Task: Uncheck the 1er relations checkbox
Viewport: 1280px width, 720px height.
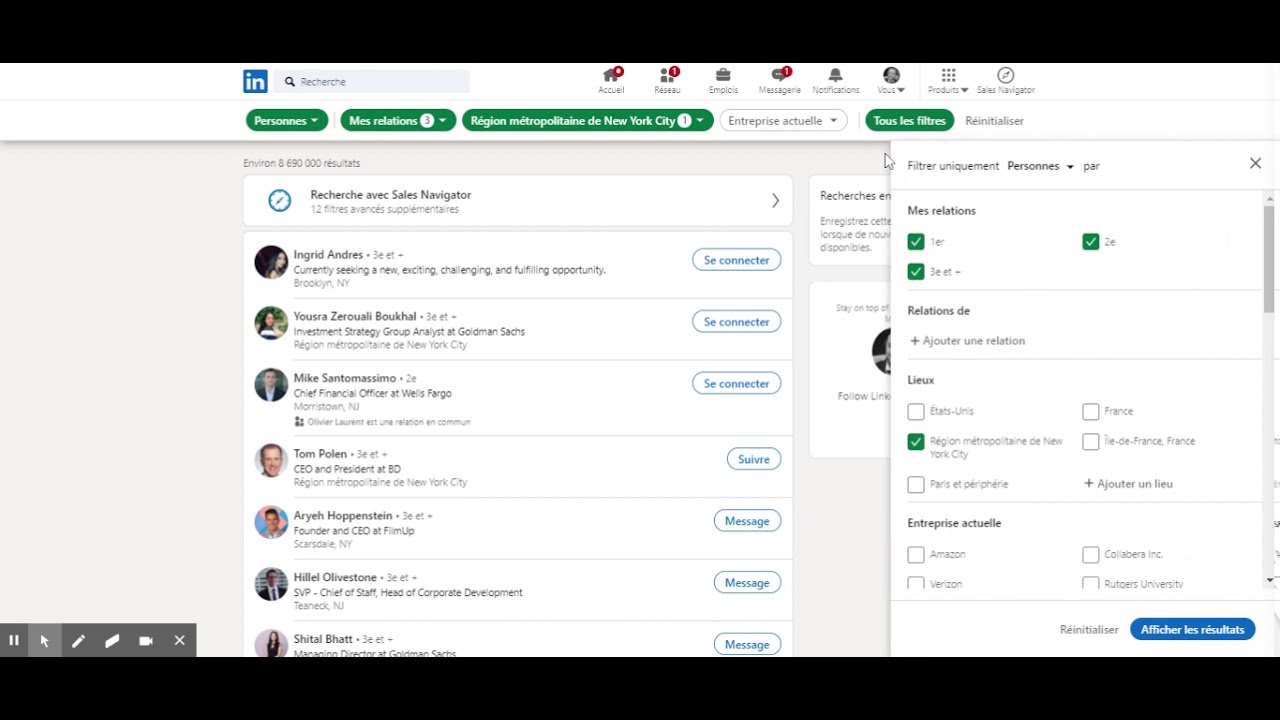Action: click(916, 242)
